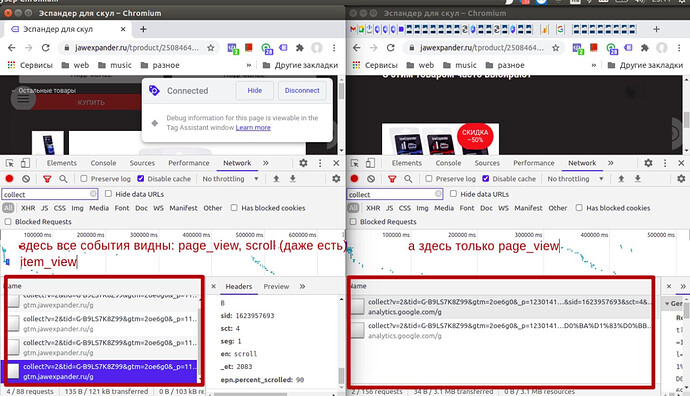Click Hide button in Tag Assistant popup
Screen dimensions: 690x396
coord(254,90)
